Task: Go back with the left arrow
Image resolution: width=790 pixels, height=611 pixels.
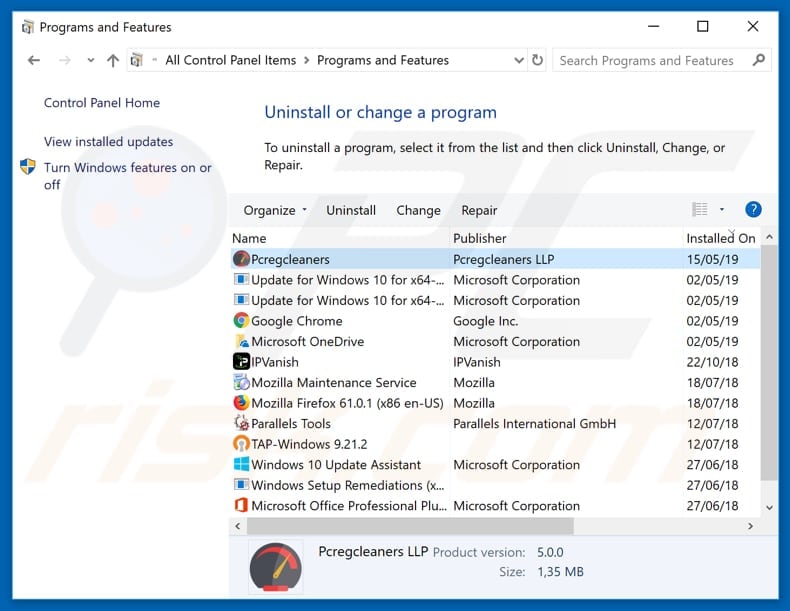Action: pos(34,60)
